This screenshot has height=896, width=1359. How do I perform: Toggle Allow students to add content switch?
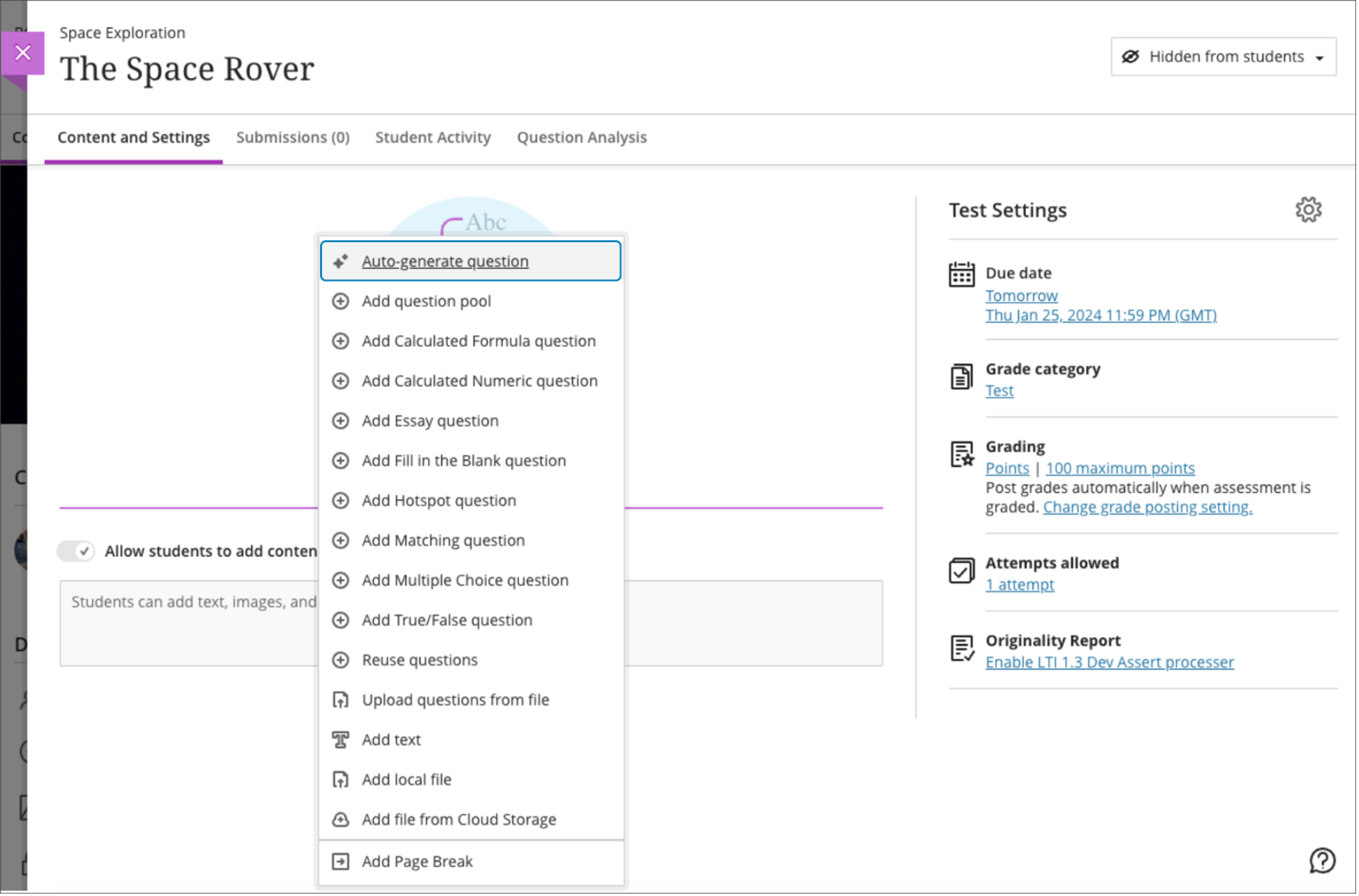(x=76, y=551)
